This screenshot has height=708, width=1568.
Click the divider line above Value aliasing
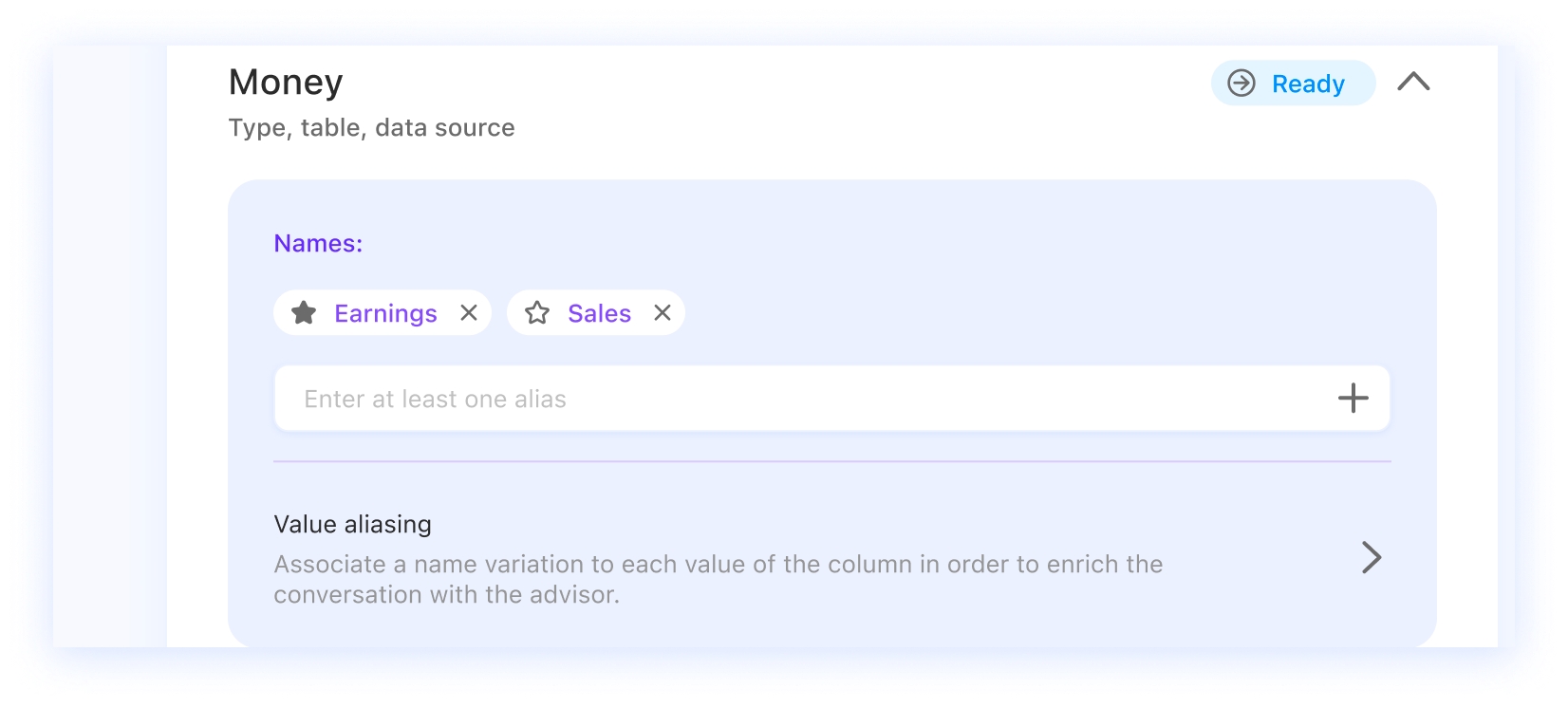[831, 461]
